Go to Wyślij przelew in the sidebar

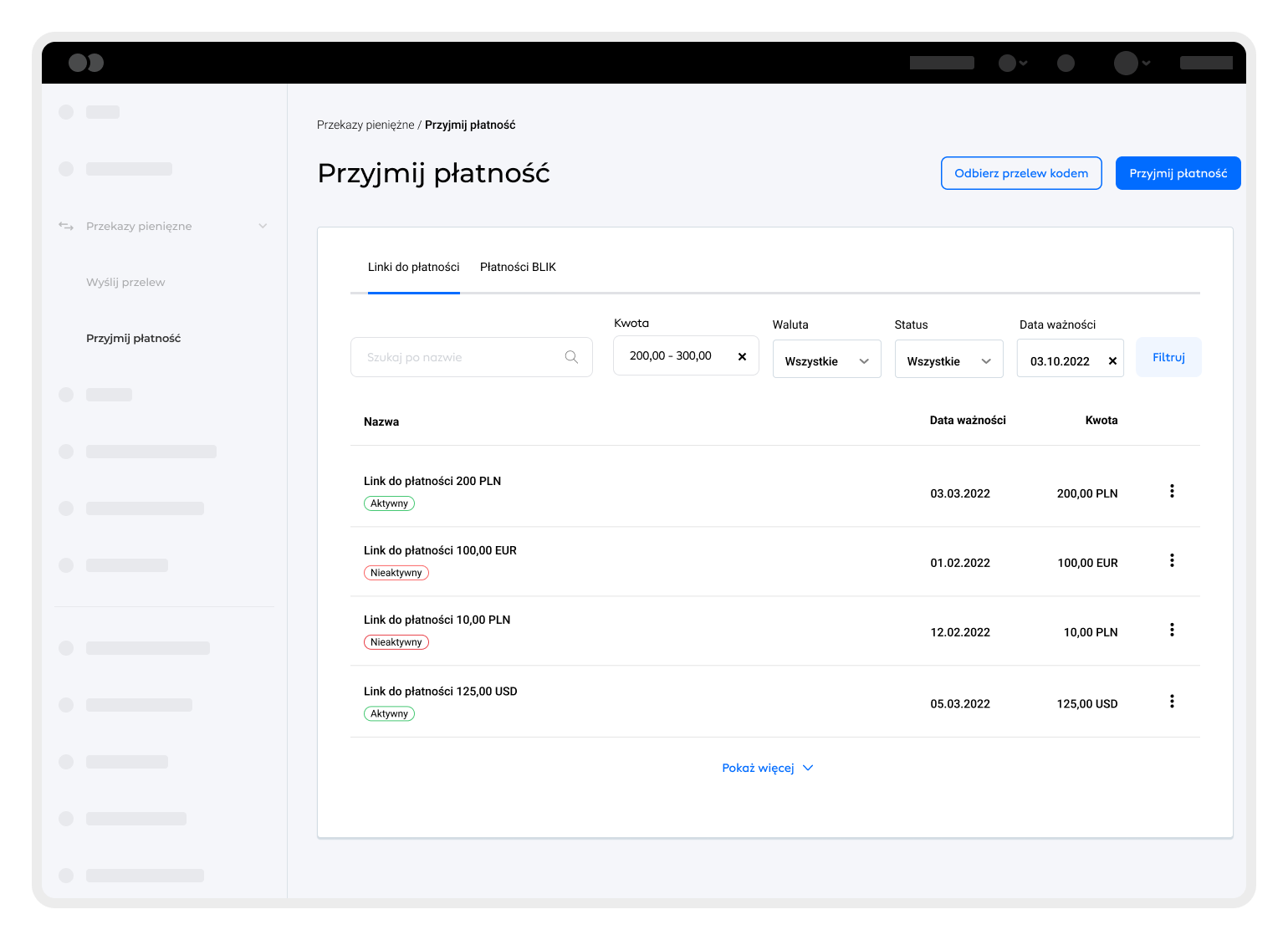(x=125, y=283)
